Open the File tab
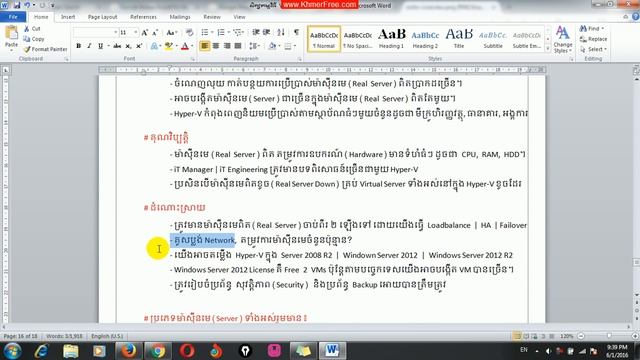 [x=13, y=17]
